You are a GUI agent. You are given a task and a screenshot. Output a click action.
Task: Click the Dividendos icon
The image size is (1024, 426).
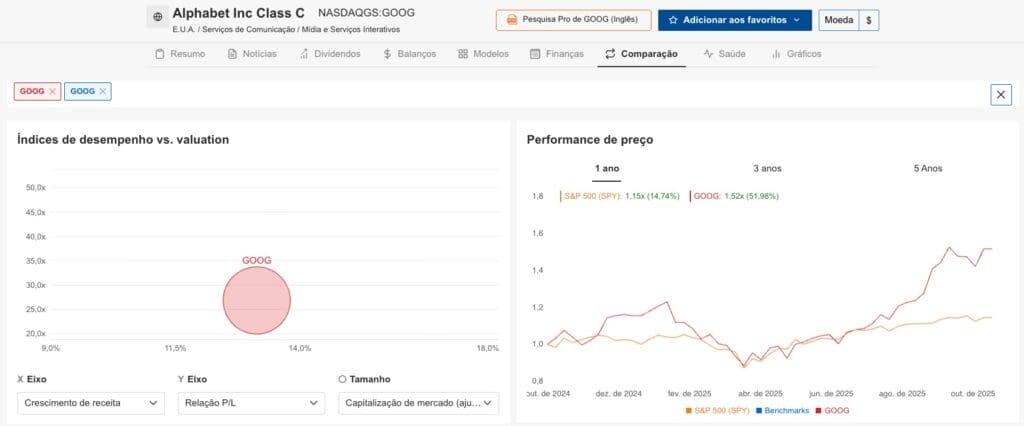click(304, 54)
